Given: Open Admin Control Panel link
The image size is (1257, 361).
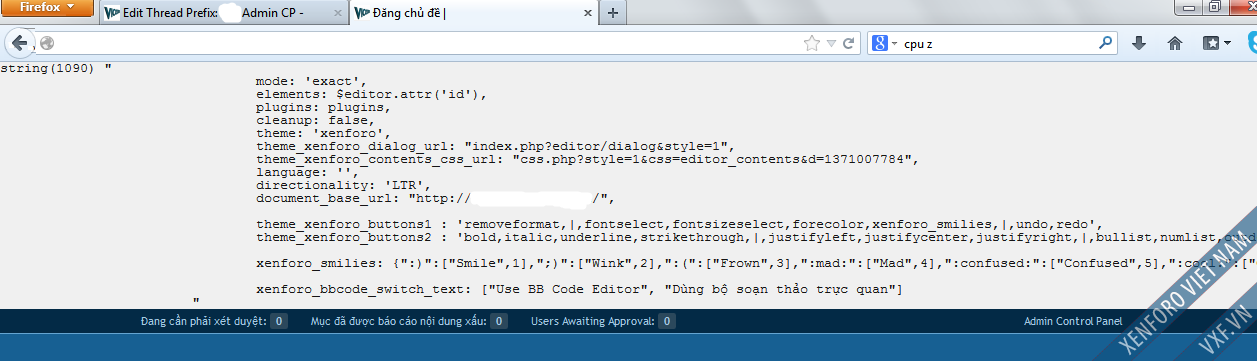Looking at the screenshot, I should point(1073,322).
